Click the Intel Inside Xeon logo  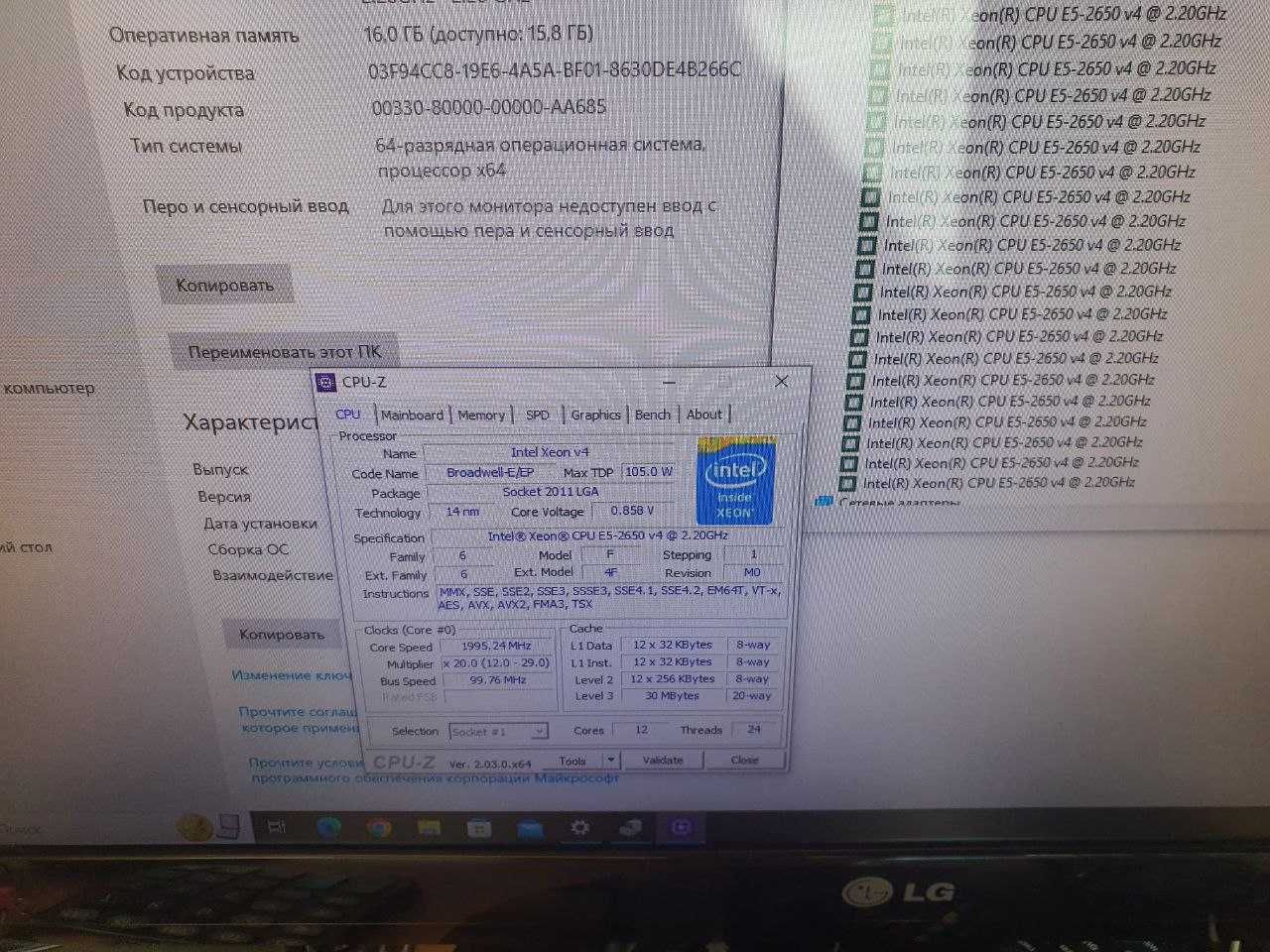coord(734,481)
